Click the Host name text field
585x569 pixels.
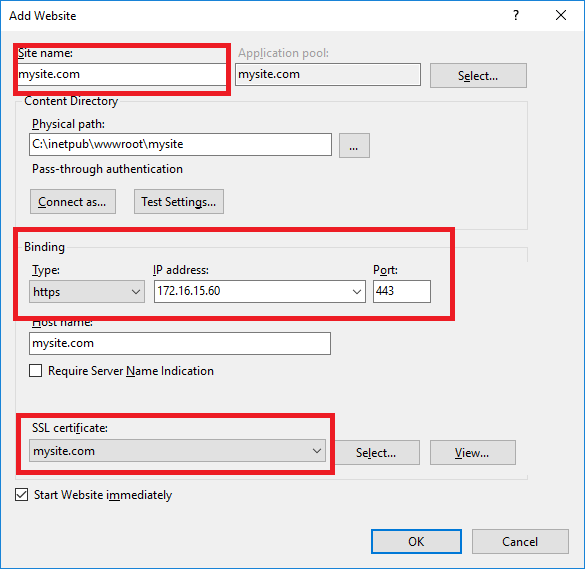click(179, 343)
